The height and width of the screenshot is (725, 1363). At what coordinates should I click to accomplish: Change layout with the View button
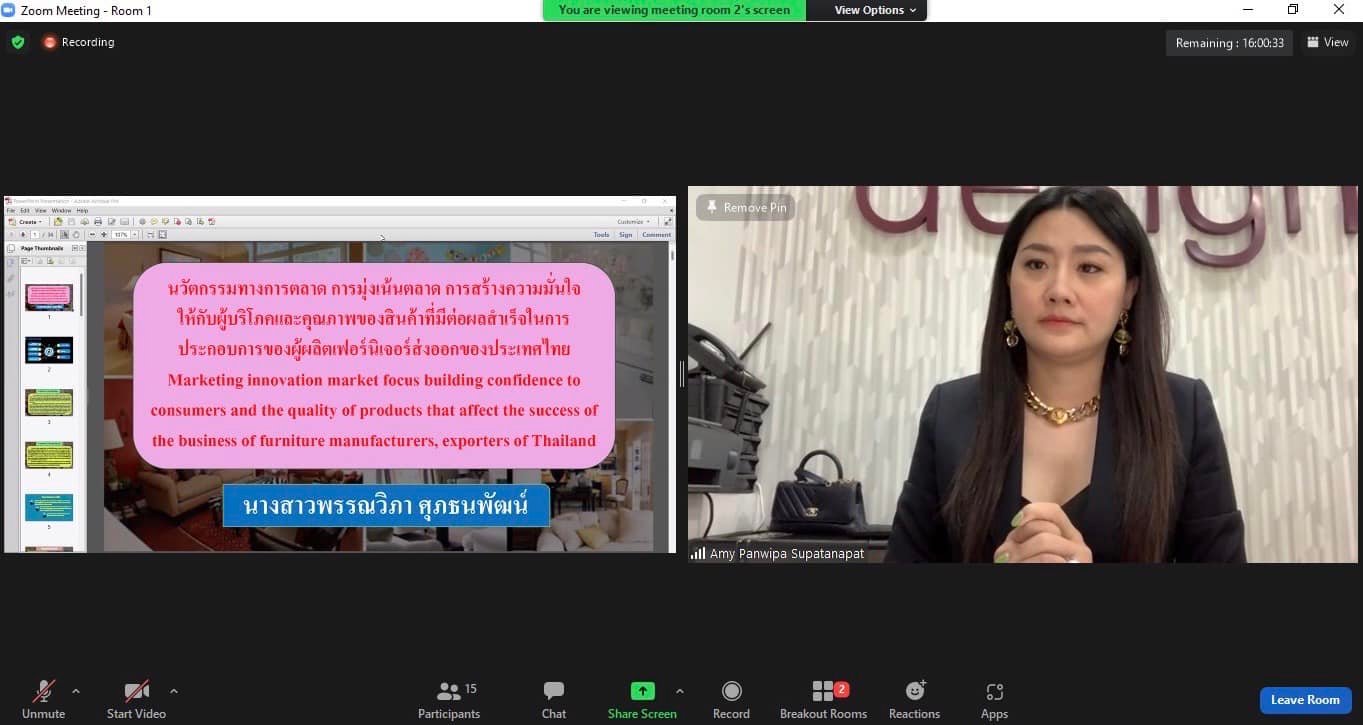pyautogui.click(x=1328, y=42)
